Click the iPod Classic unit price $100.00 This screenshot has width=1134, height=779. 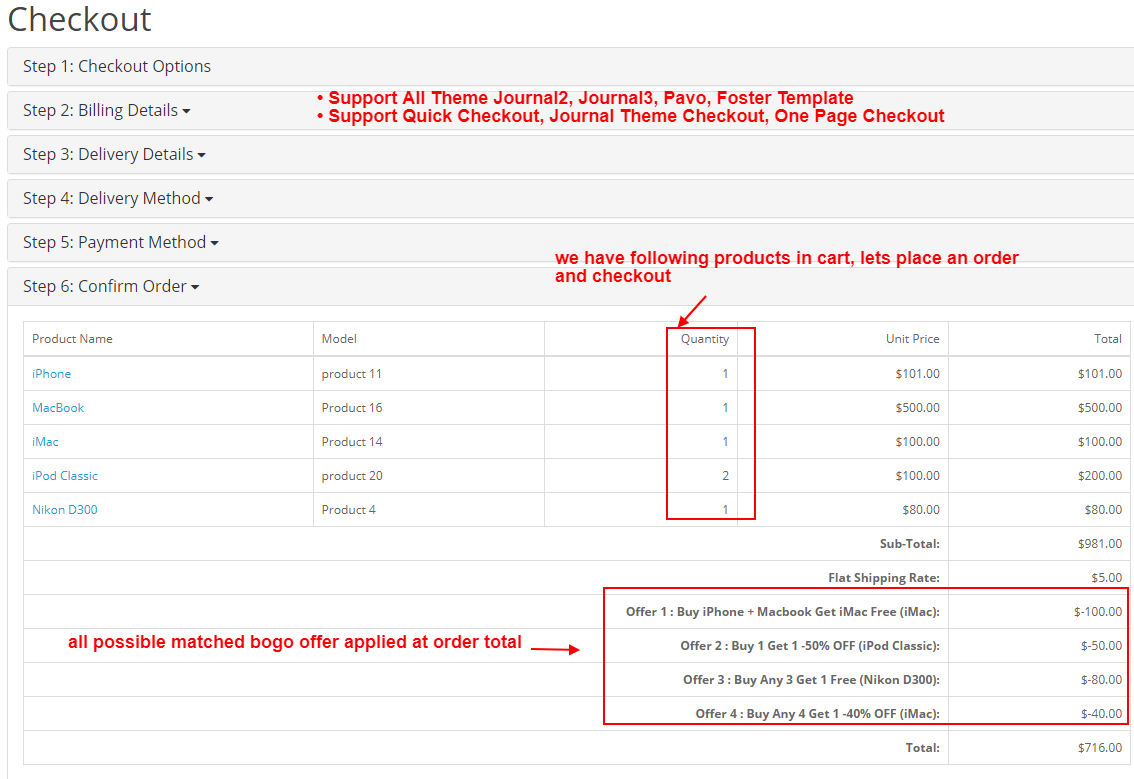[918, 476]
